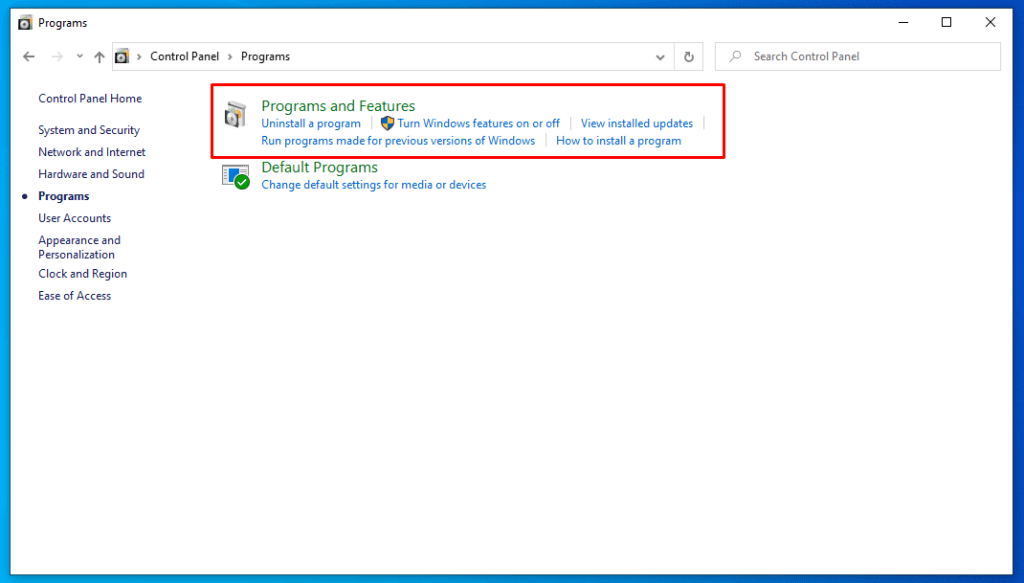Open the recent locations dropdown arrow
The width and height of the screenshot is (1024, 583).
[x=80, y=57]
